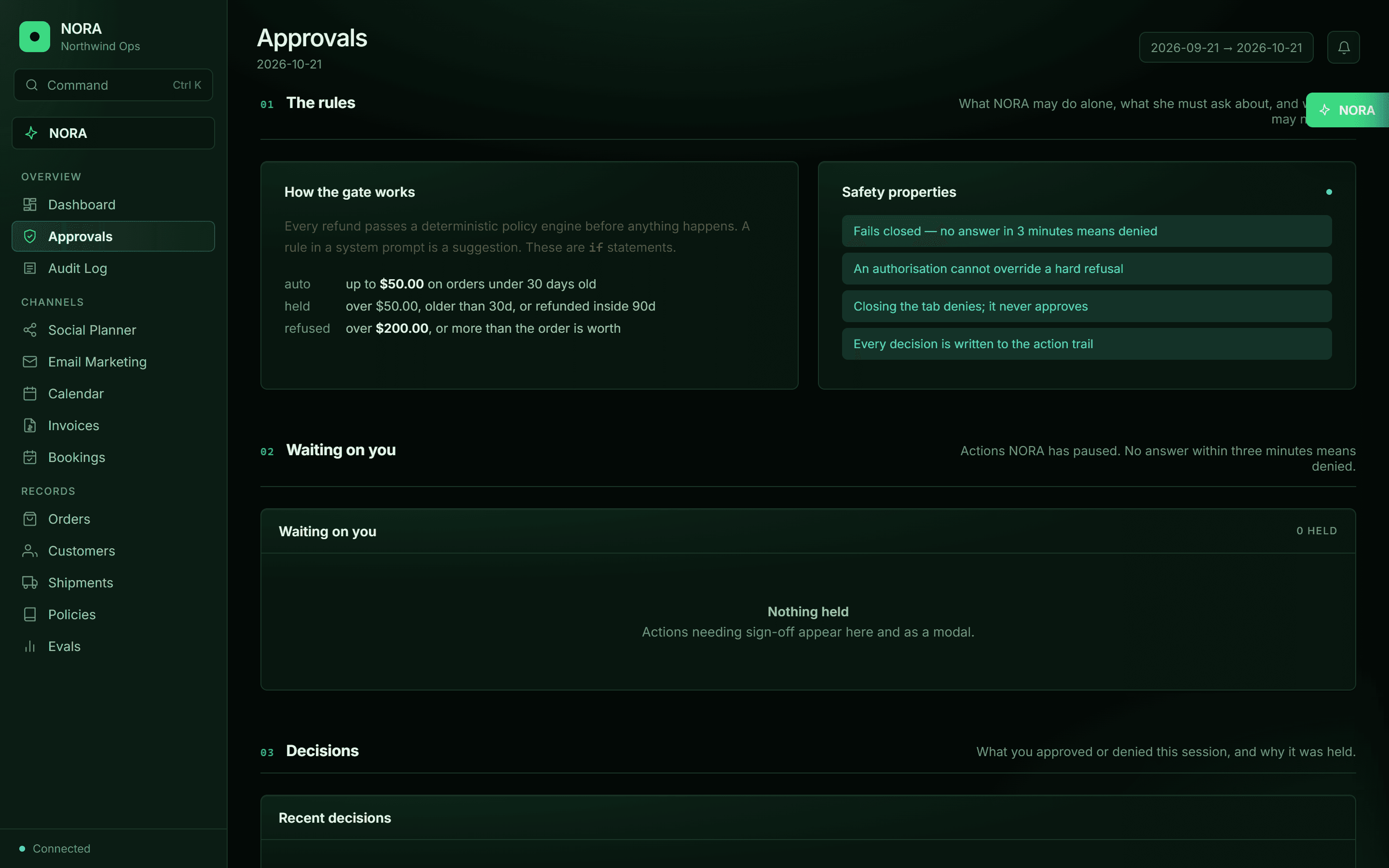Click the search magnifier icon in Command bar
Viewport: 1389px width, 868px height.
(32, 85)
